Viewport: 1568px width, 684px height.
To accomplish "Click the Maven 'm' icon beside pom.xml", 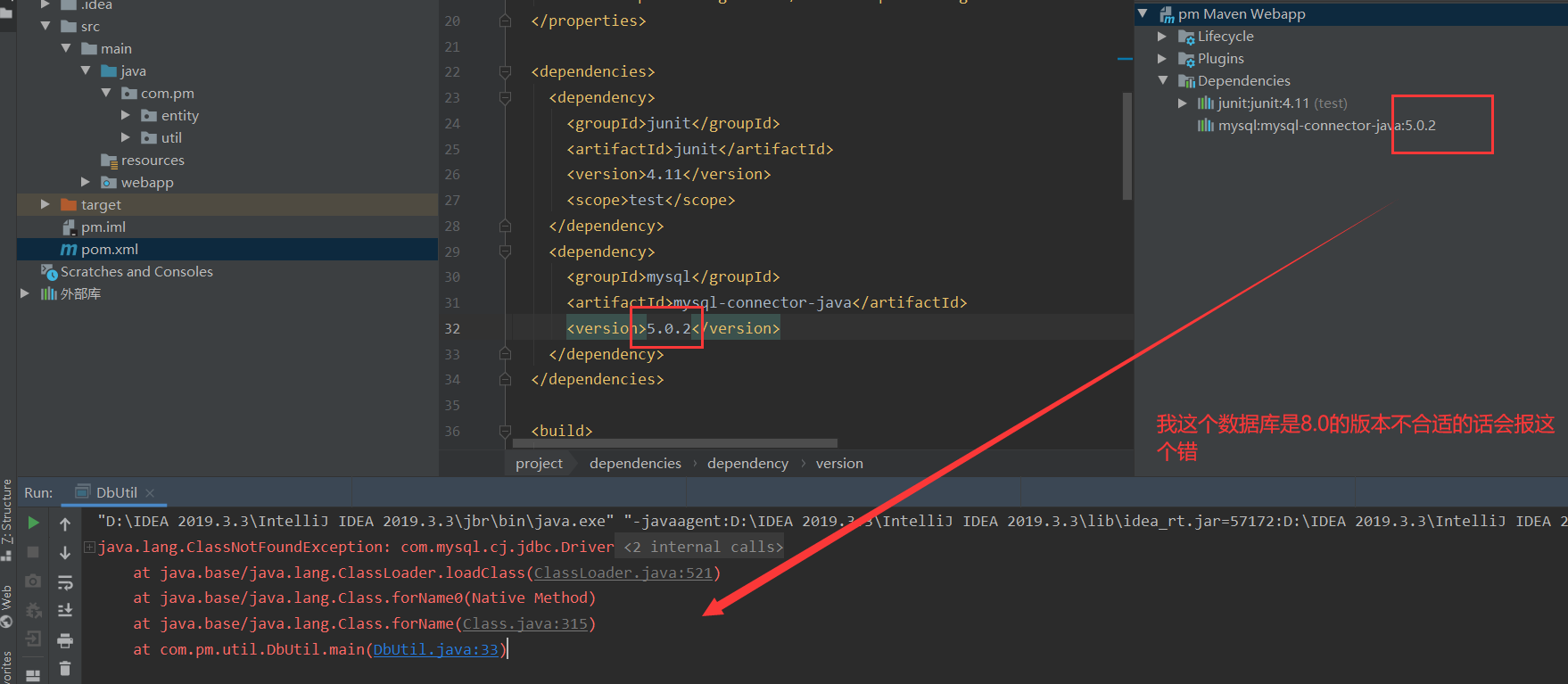I will click(x=69, y=250).
